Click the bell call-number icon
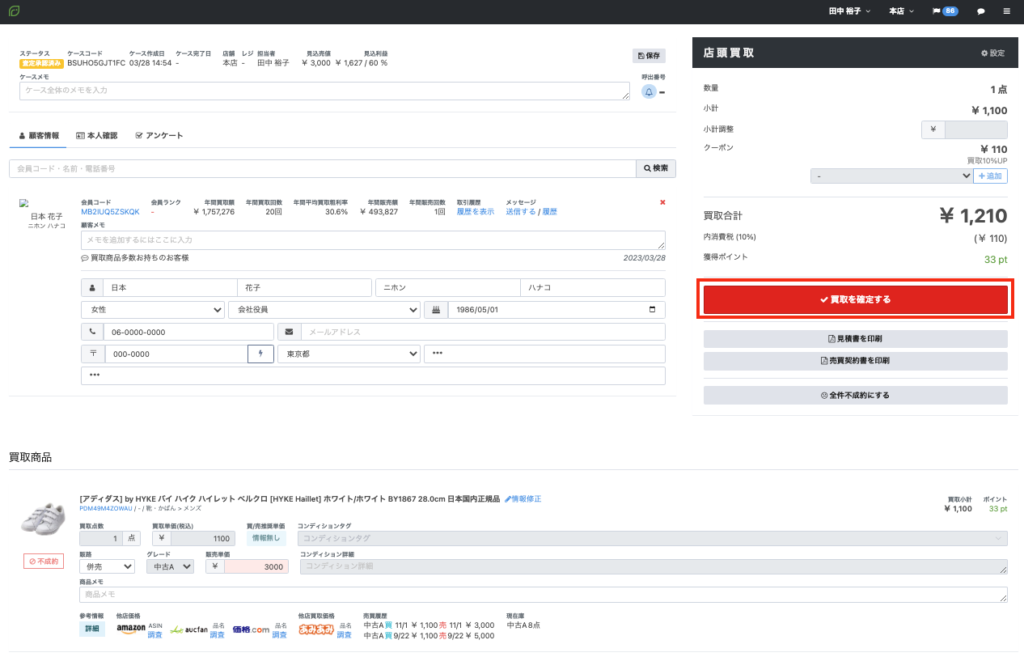This screenshot has width=1024, height=657. coord(648,92)
